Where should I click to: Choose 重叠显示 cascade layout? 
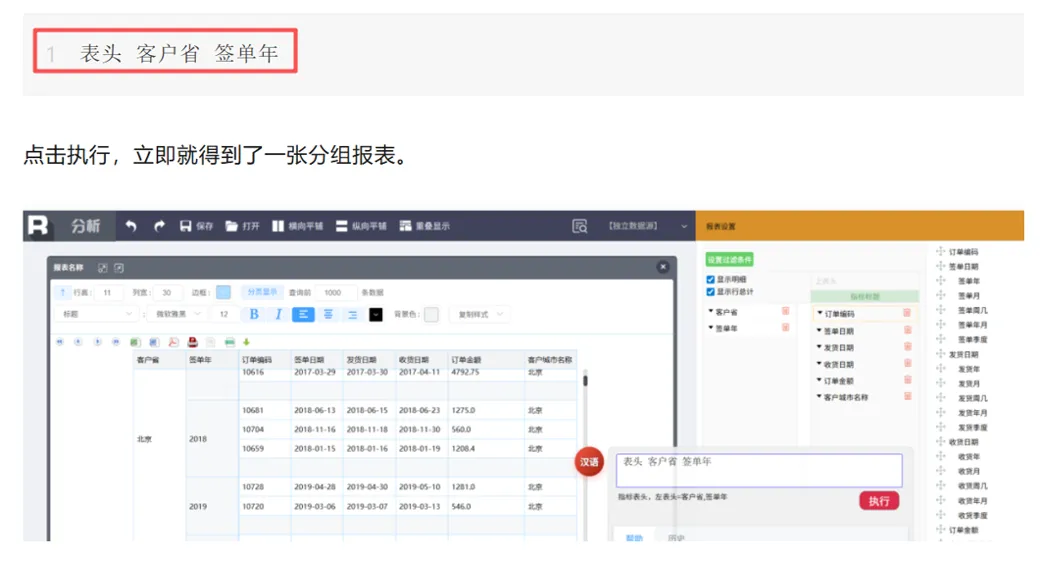point(424,226)
